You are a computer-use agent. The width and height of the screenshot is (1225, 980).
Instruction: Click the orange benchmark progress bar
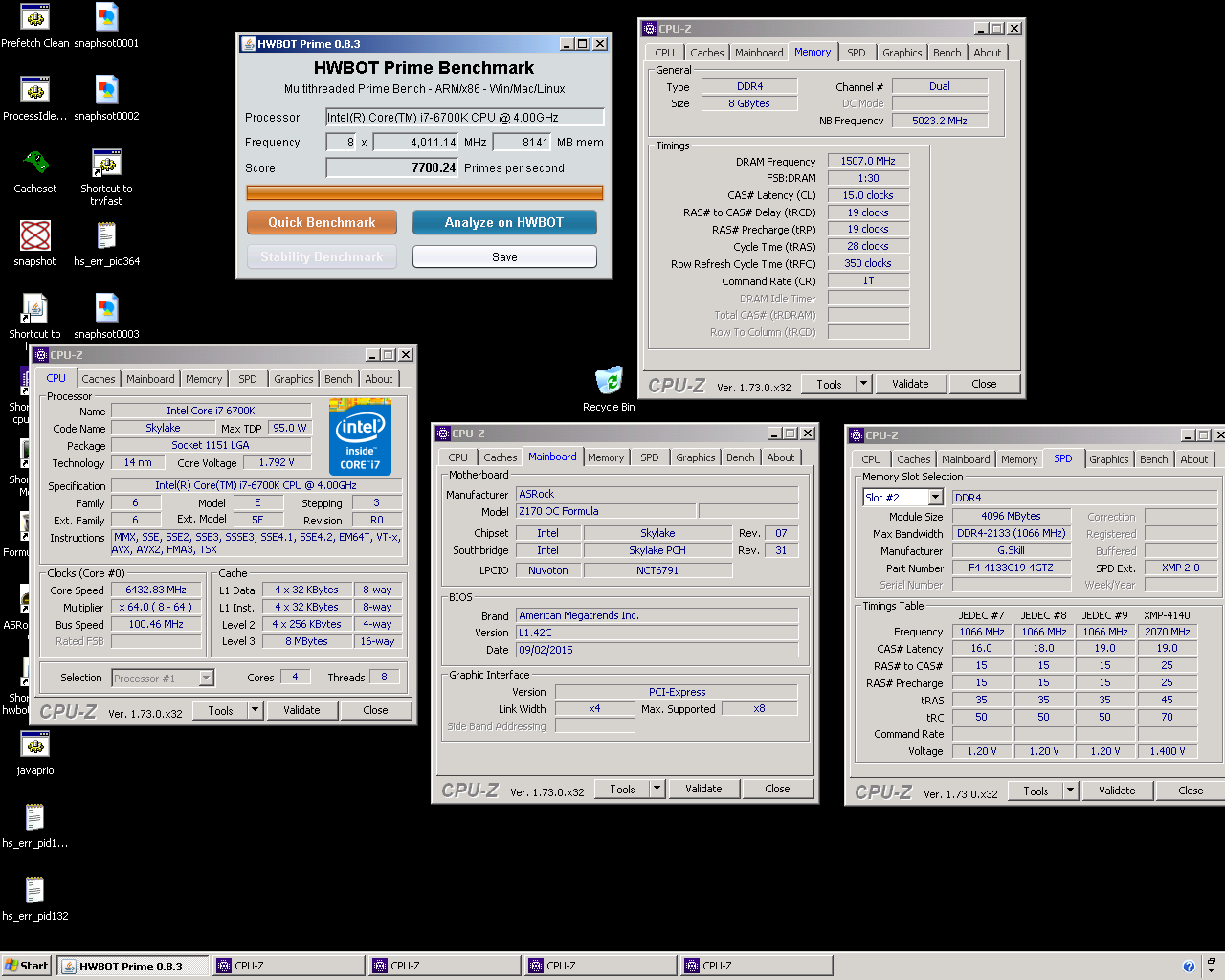(425, 192)
